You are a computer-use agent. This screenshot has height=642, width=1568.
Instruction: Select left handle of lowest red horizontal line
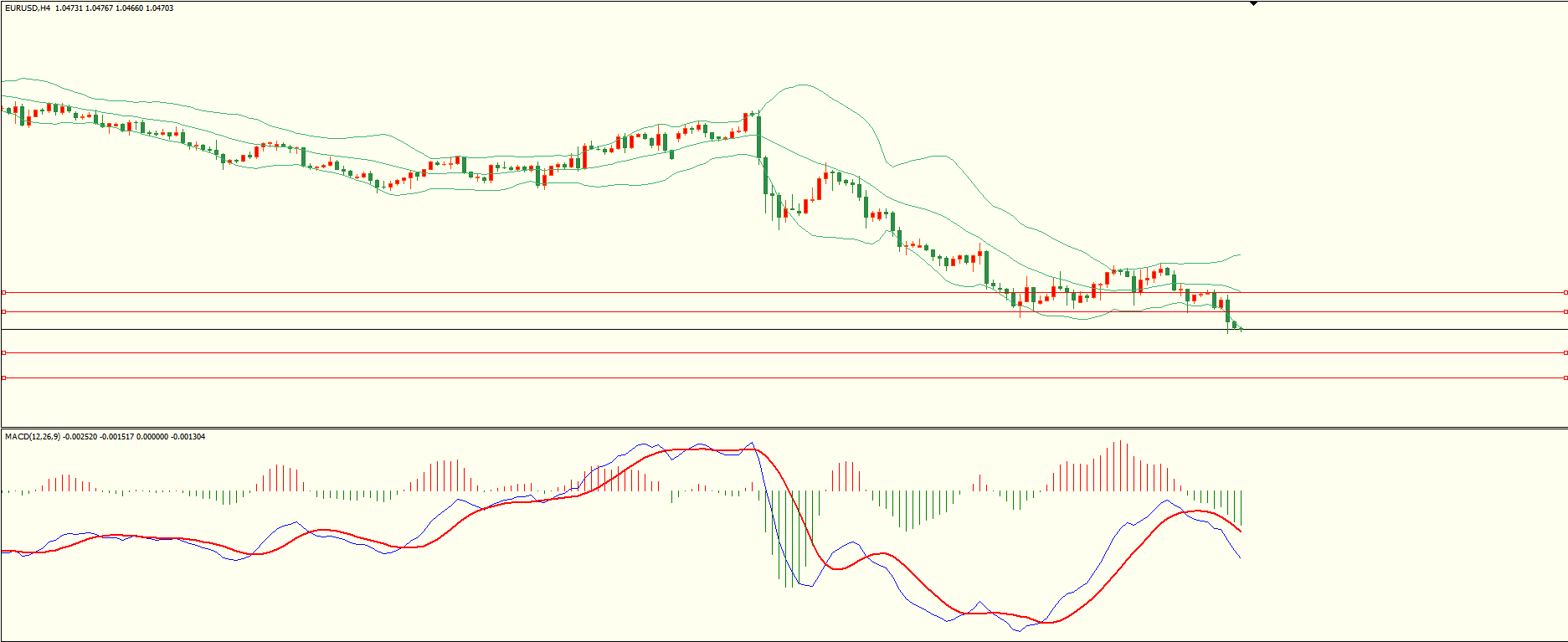tap(4, 377)
